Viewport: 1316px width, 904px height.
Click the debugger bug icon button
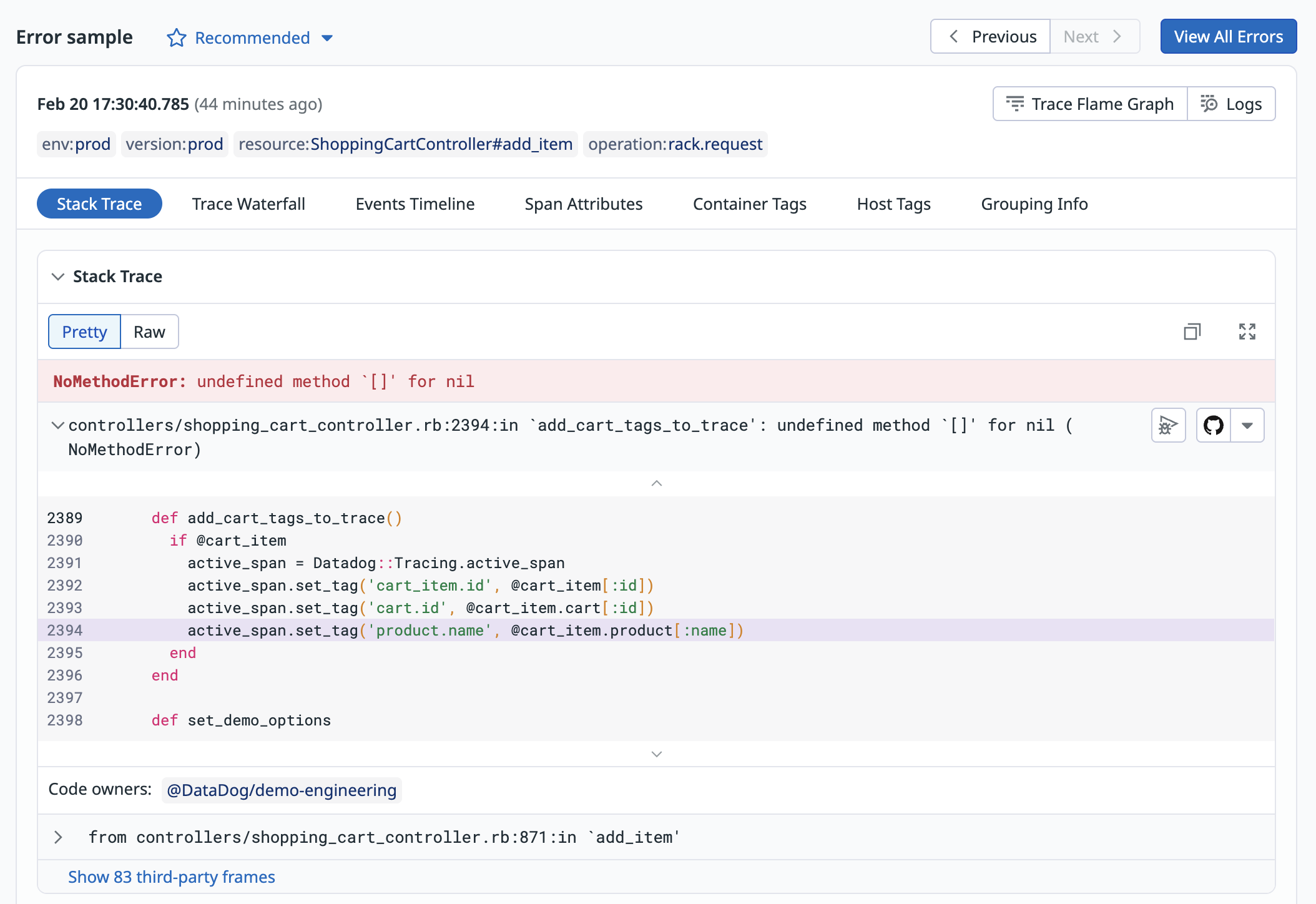pyautogui.click(x=1167, y=426)
